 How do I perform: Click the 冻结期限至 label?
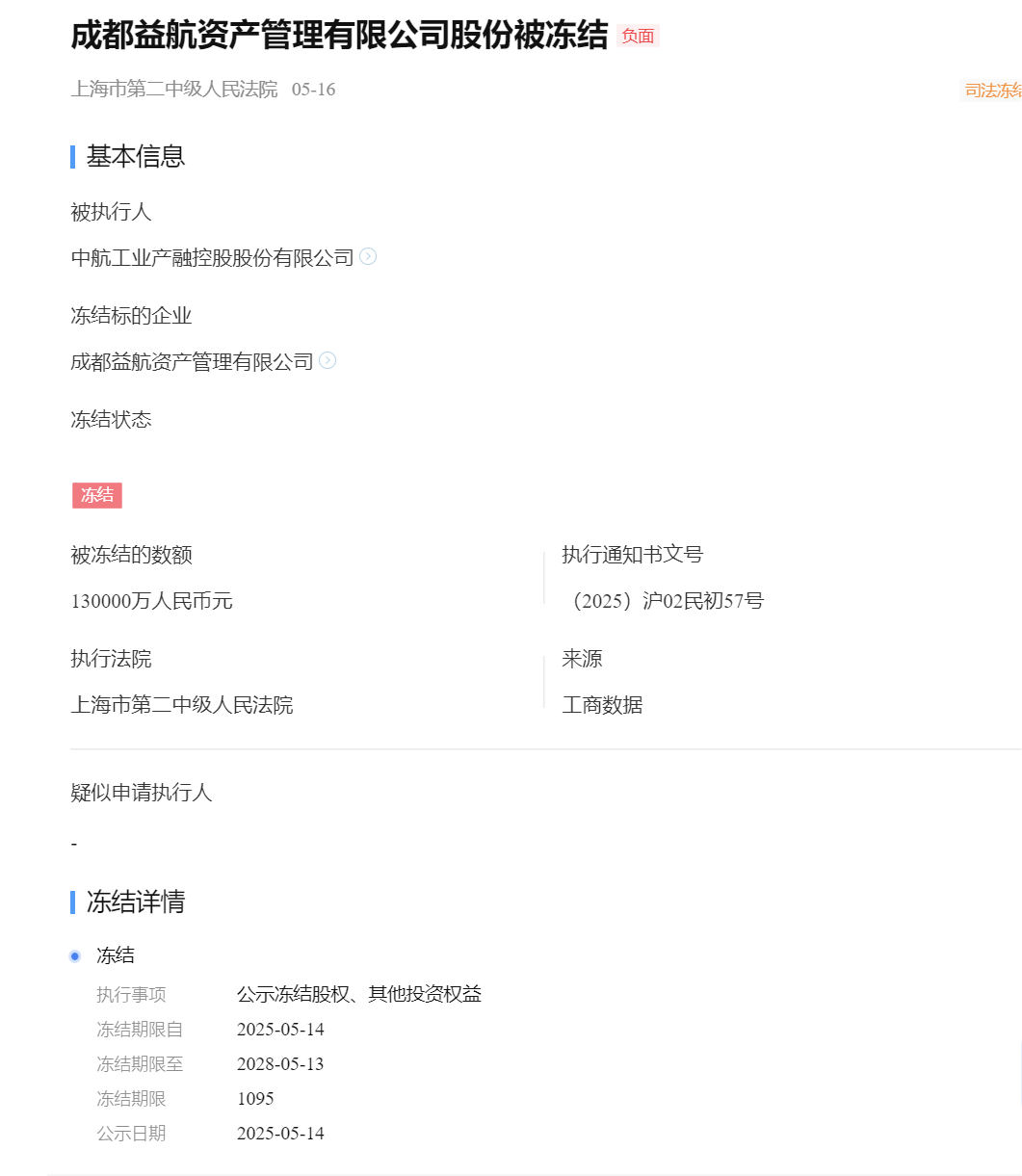[140, 1064]
